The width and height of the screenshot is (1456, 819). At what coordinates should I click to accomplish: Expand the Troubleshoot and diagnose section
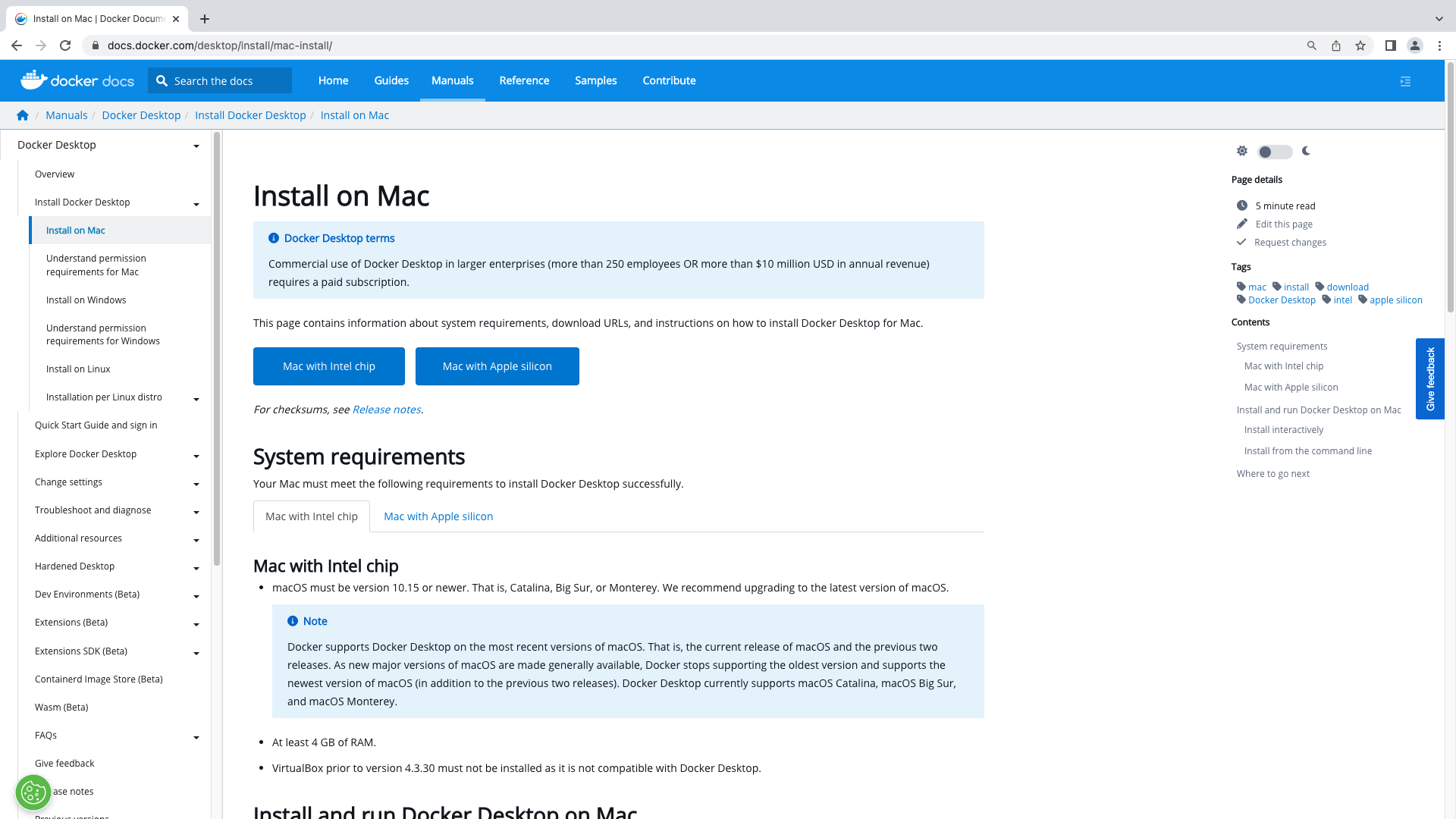pos(196,512)
